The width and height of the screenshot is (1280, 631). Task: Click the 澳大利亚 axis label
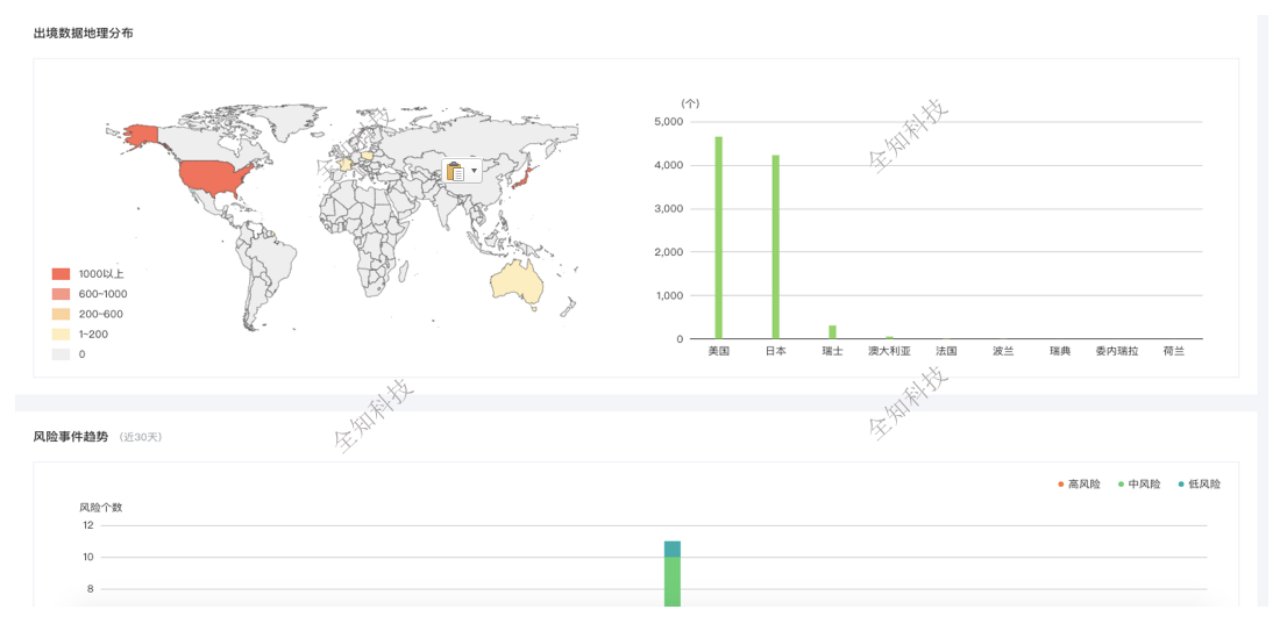coord(889,352)
